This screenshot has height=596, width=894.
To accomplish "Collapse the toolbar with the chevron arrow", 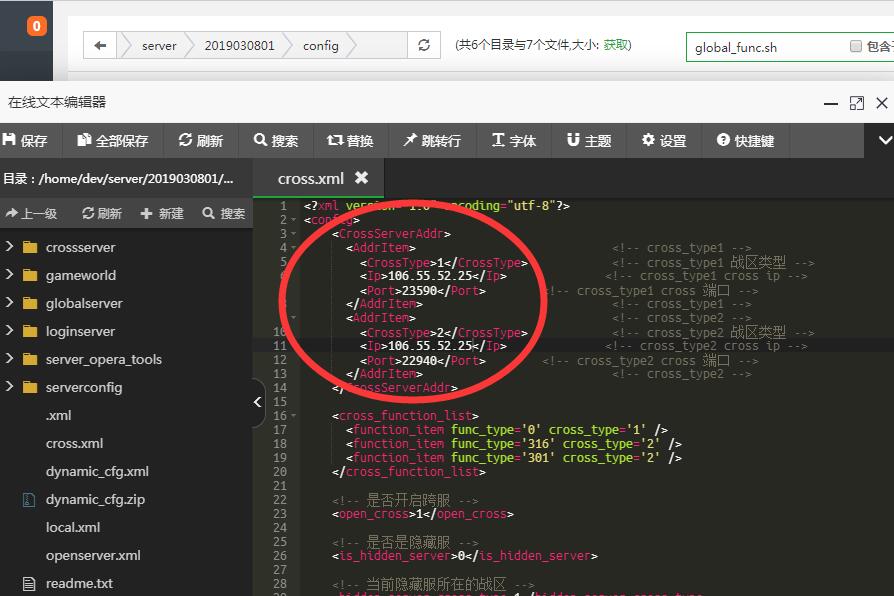I will point(884,141).
